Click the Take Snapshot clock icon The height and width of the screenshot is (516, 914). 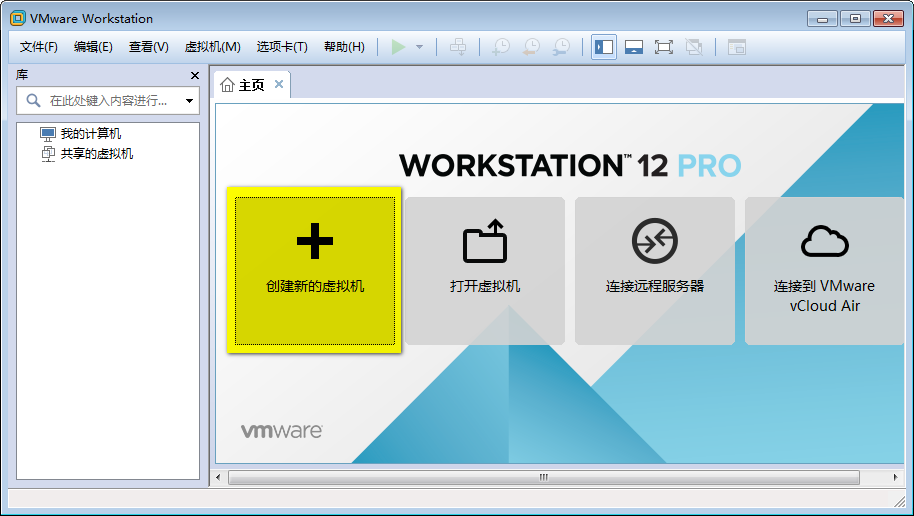pos(501,47)
